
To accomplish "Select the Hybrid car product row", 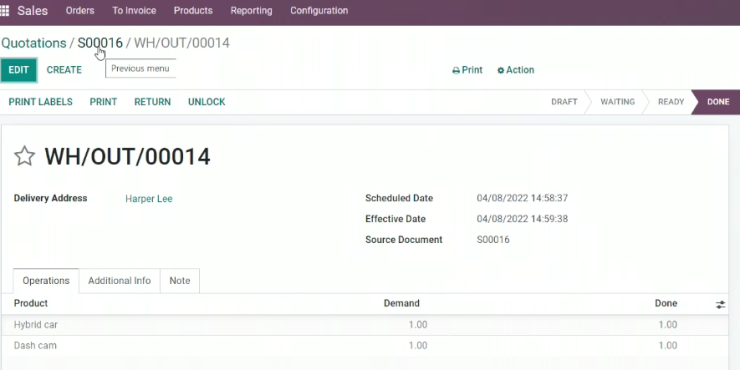I will tap(364, 325).
